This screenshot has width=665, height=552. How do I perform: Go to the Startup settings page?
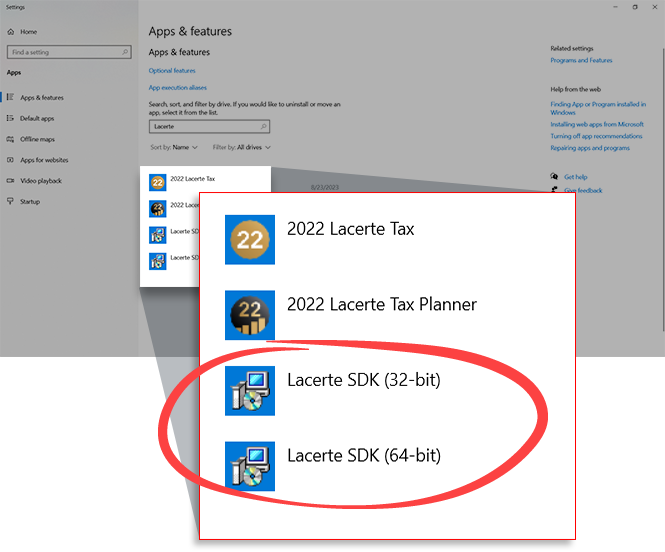30,202
